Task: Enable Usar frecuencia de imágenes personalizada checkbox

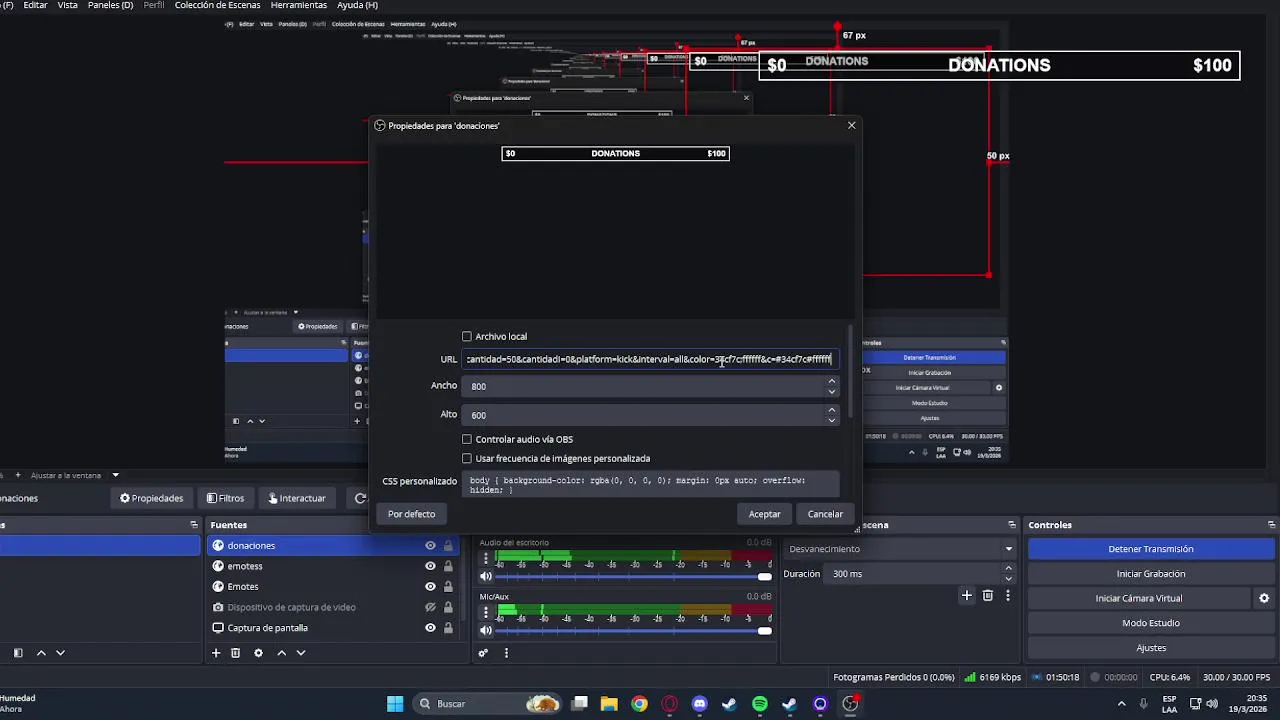Action: 467,459
